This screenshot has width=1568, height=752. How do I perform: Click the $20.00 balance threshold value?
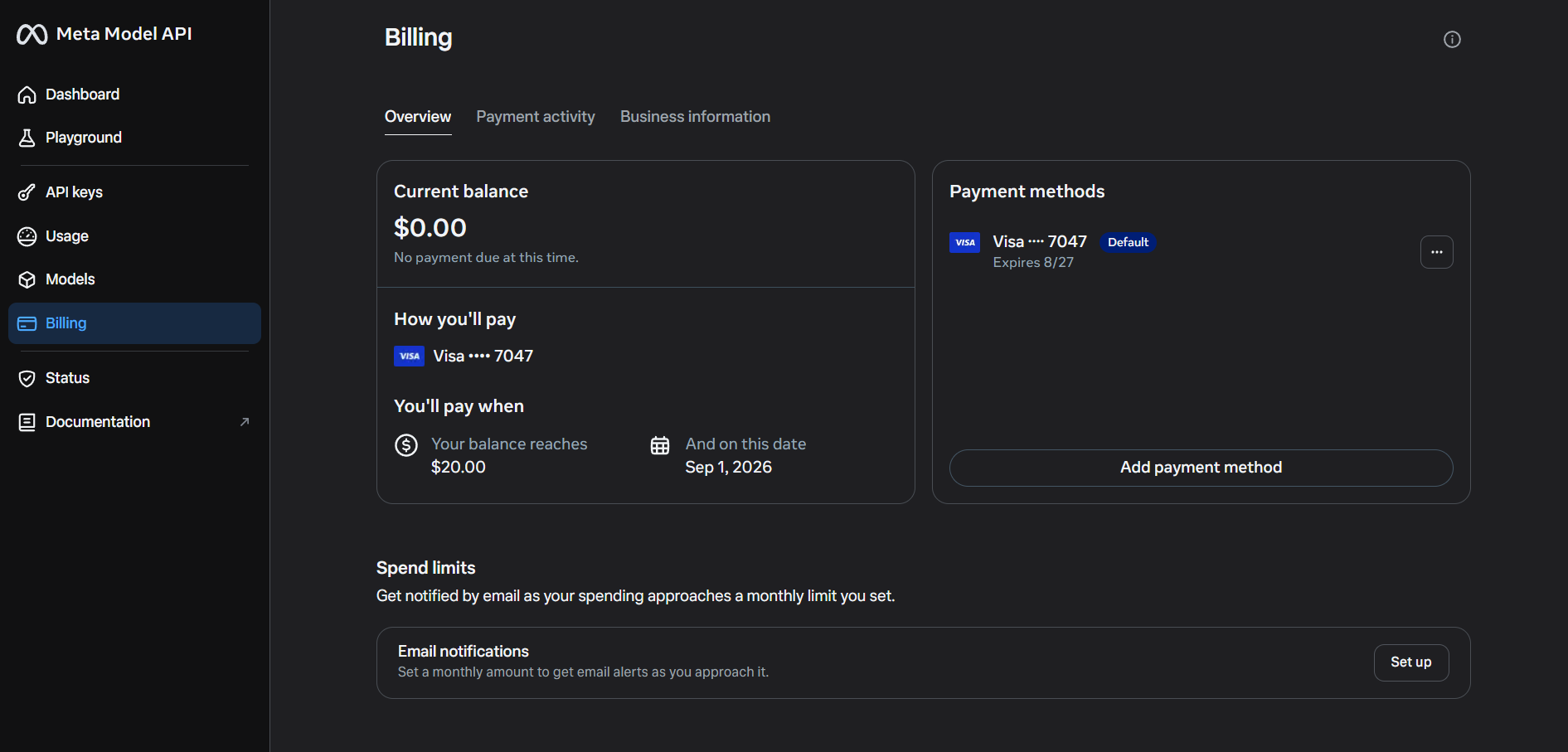coord(459,467)
